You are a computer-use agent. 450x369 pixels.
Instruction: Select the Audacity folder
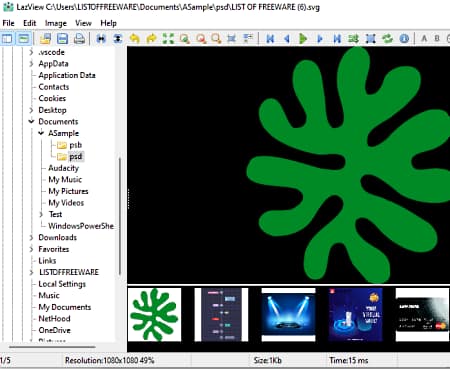63,168
